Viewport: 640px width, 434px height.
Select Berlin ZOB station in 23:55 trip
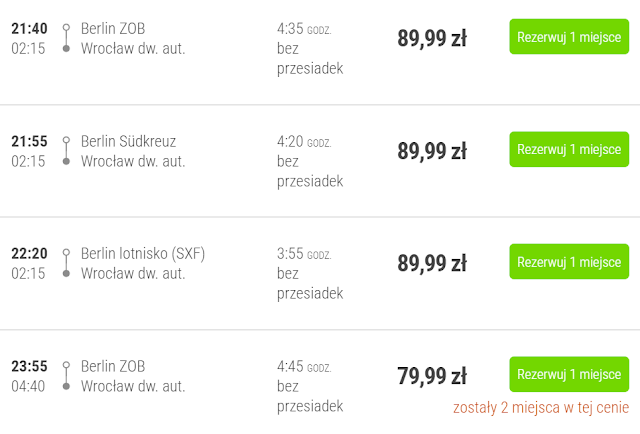pos(113,366)
